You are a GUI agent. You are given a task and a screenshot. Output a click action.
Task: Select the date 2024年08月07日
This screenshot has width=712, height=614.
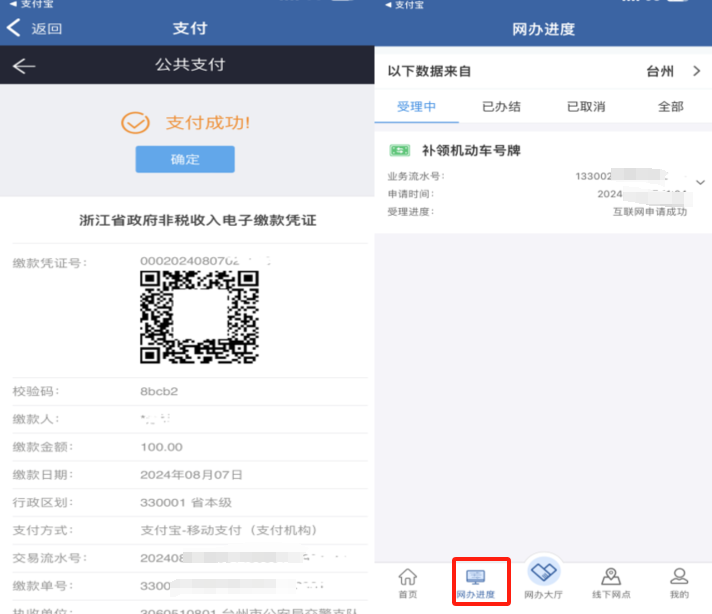point(191,475)
